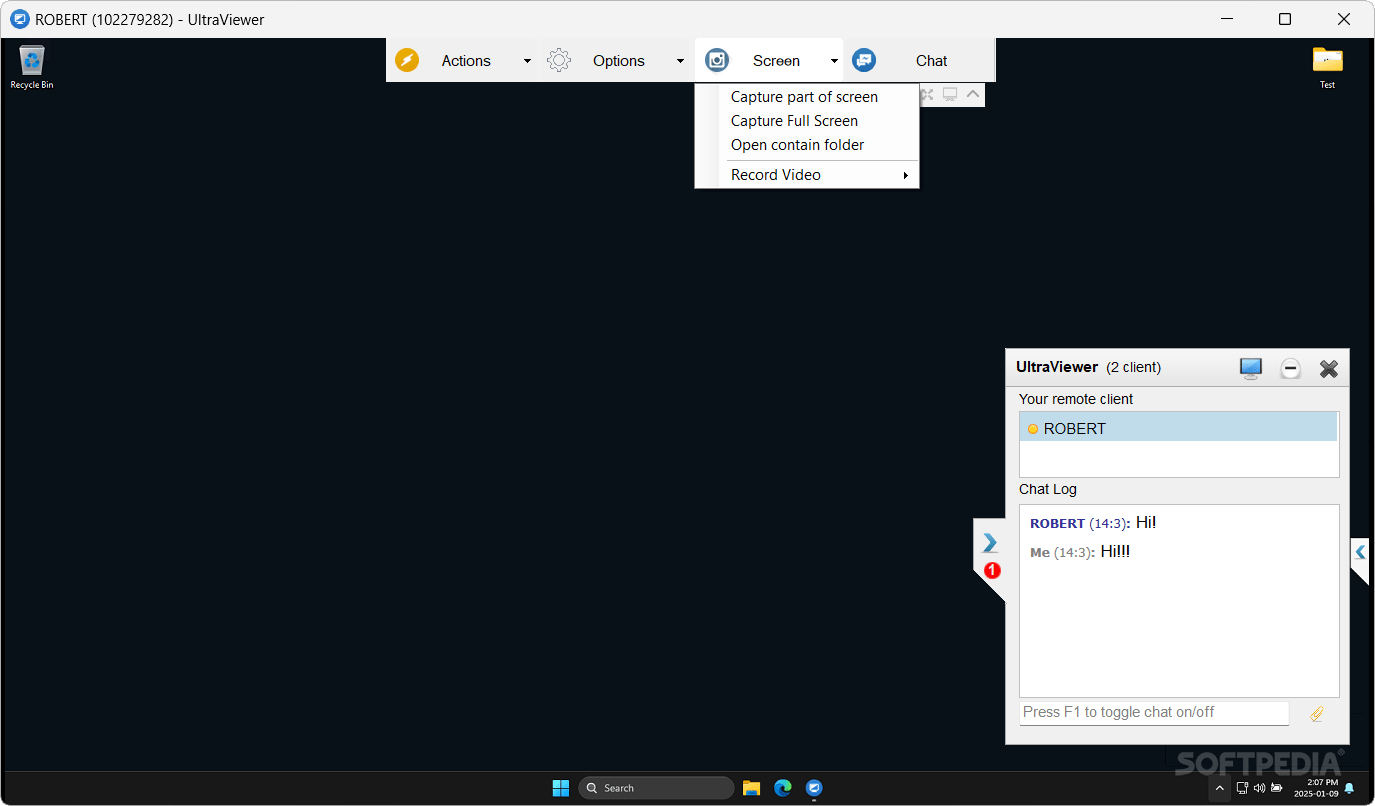The image size is (1375, 806).
Task: Open the Recycle Bin on the desktop
Action: click(31, 60)
